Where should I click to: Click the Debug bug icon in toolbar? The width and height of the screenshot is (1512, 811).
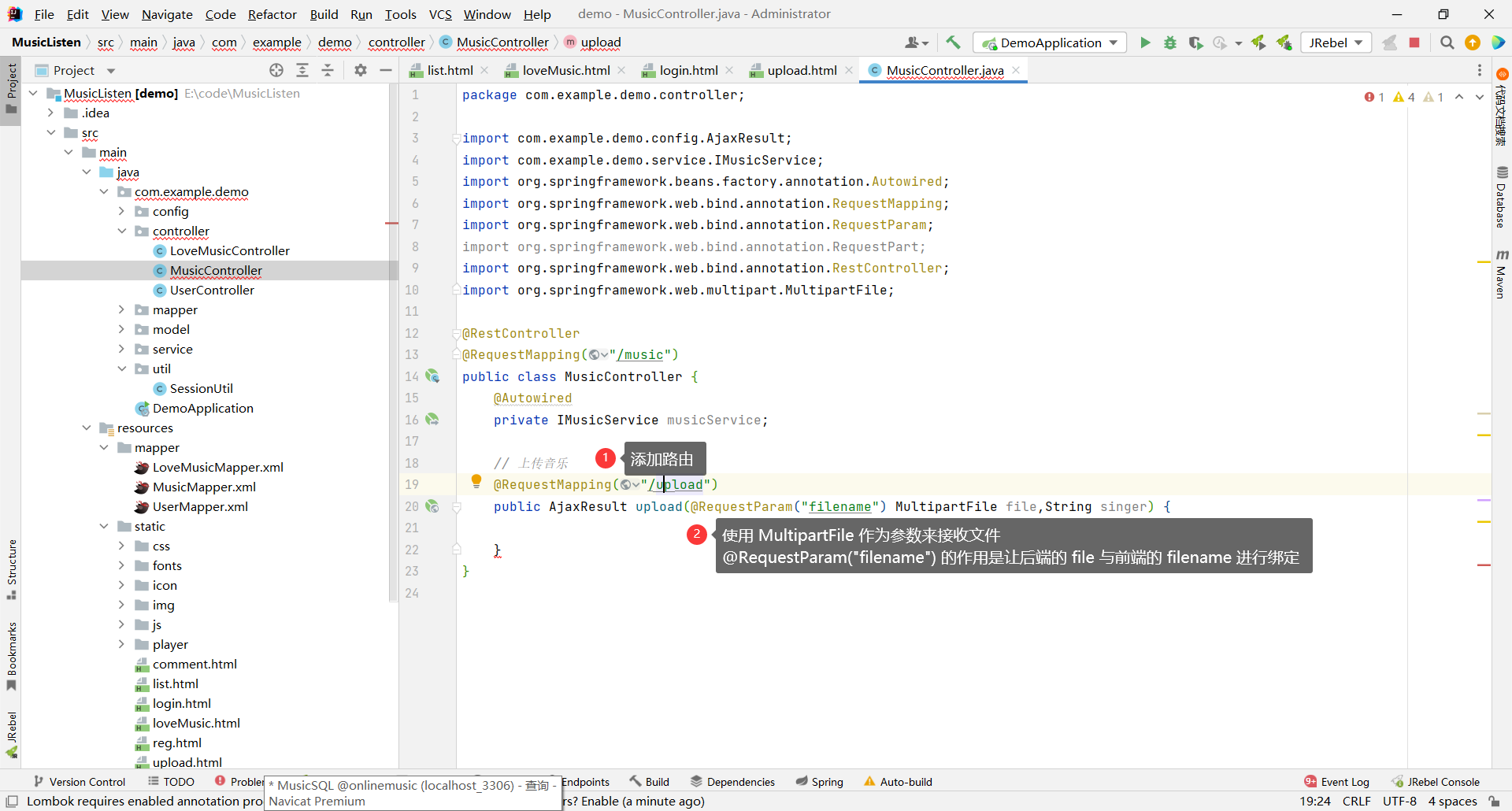pos(1170,43)
